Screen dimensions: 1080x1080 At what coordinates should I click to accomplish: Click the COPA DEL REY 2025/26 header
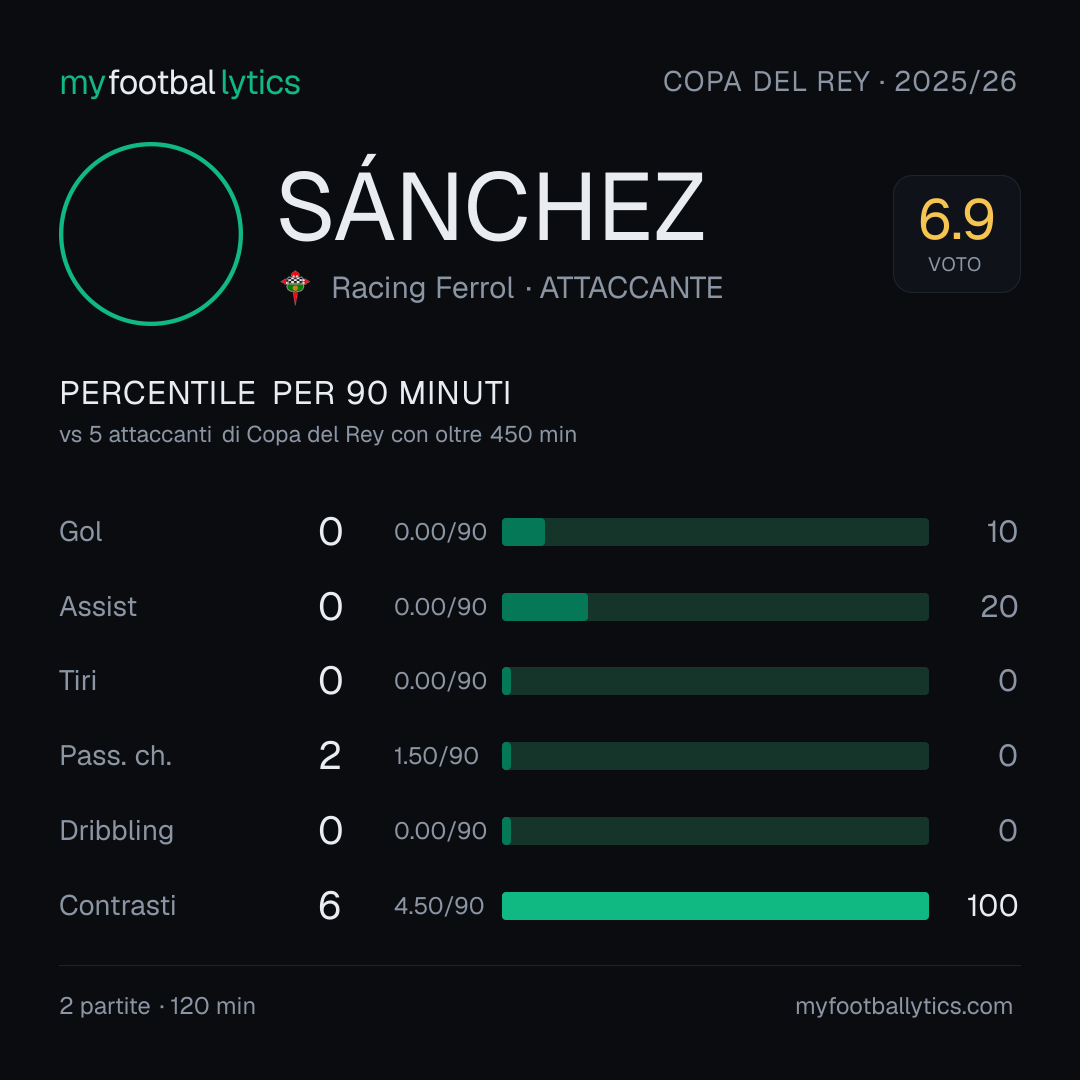click(840, 82)
